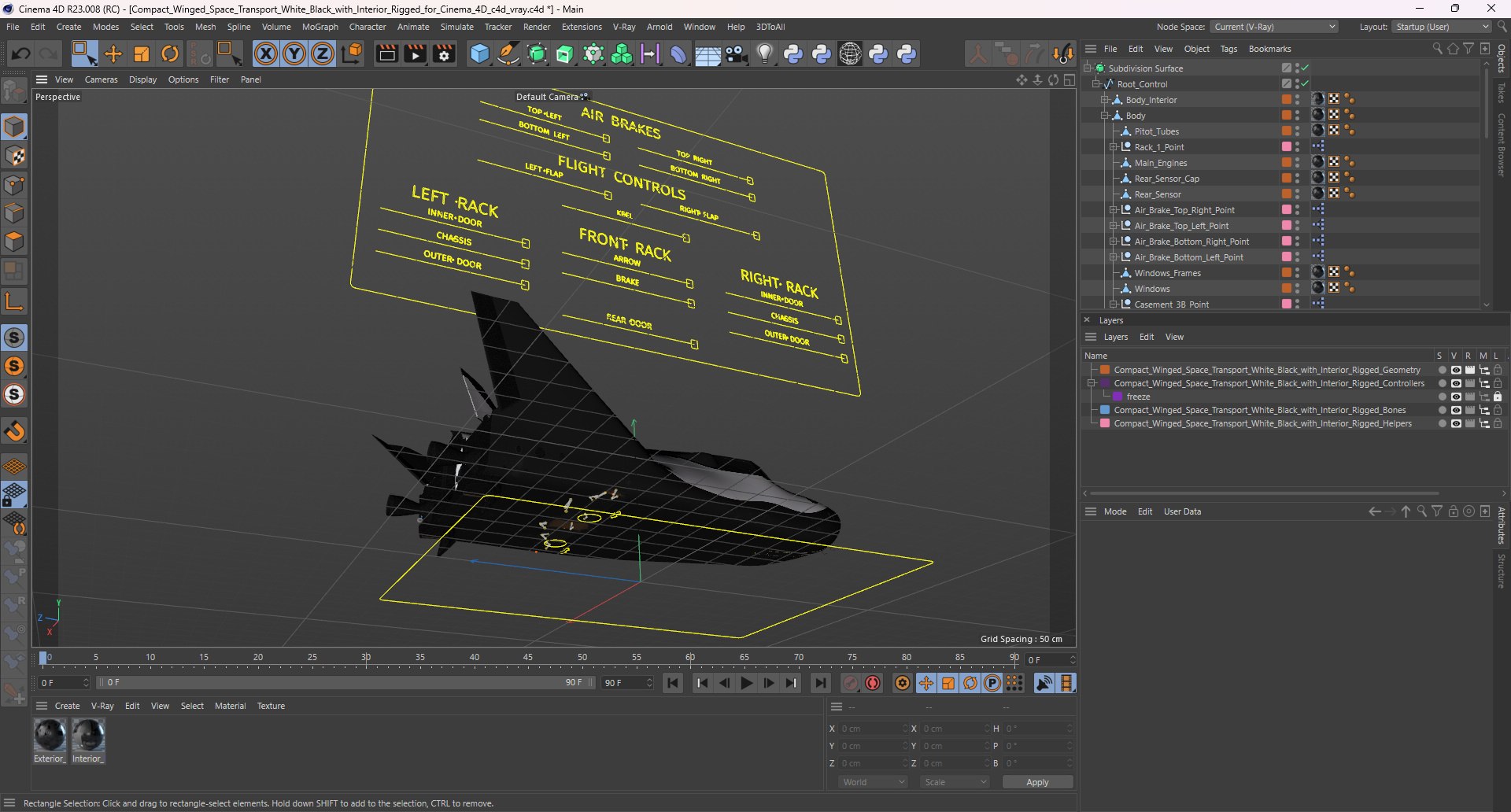Toggle visibility eye of Controllers layer

click(x=1456, y=383)
